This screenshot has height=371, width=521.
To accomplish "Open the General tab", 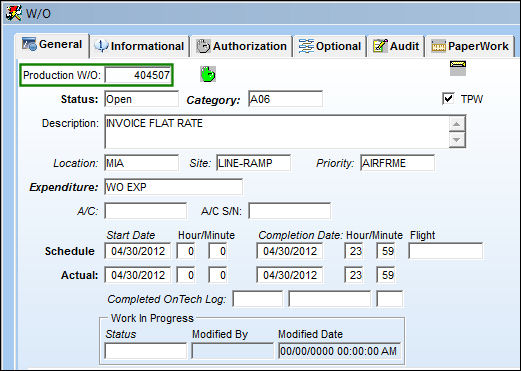I will pos(52,45).
